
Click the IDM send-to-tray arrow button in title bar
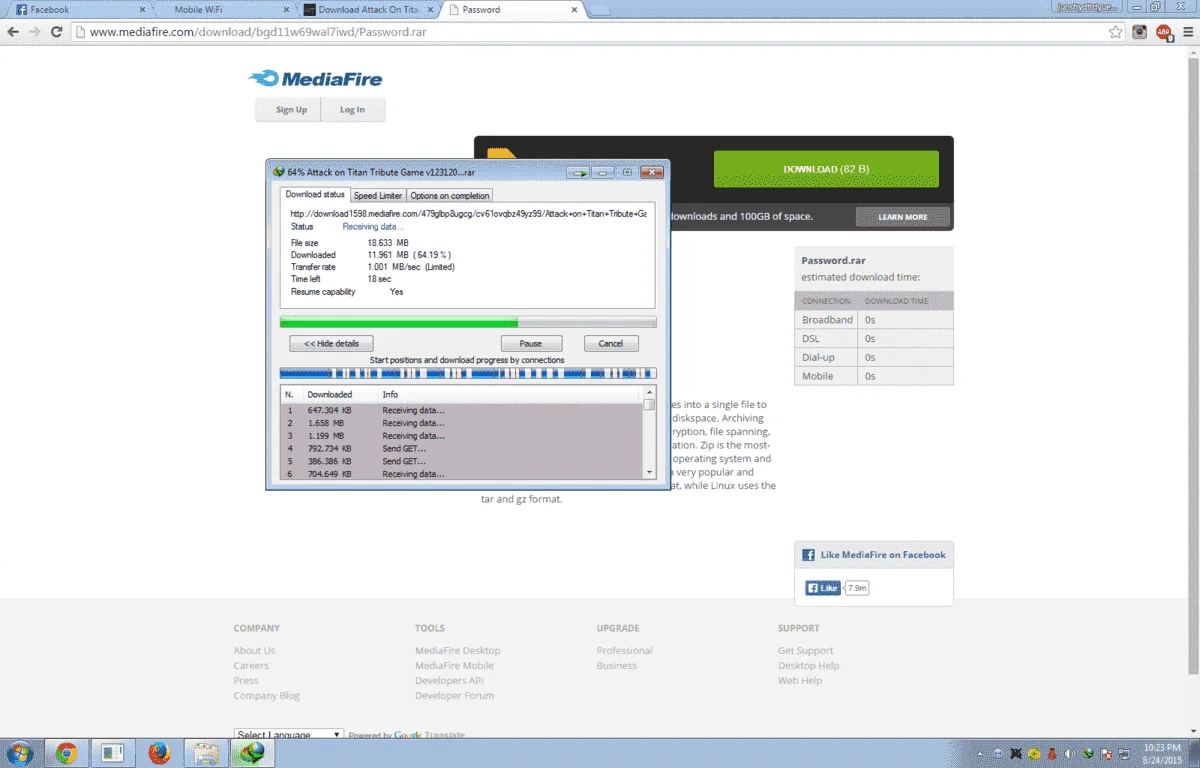pos(578,172)
